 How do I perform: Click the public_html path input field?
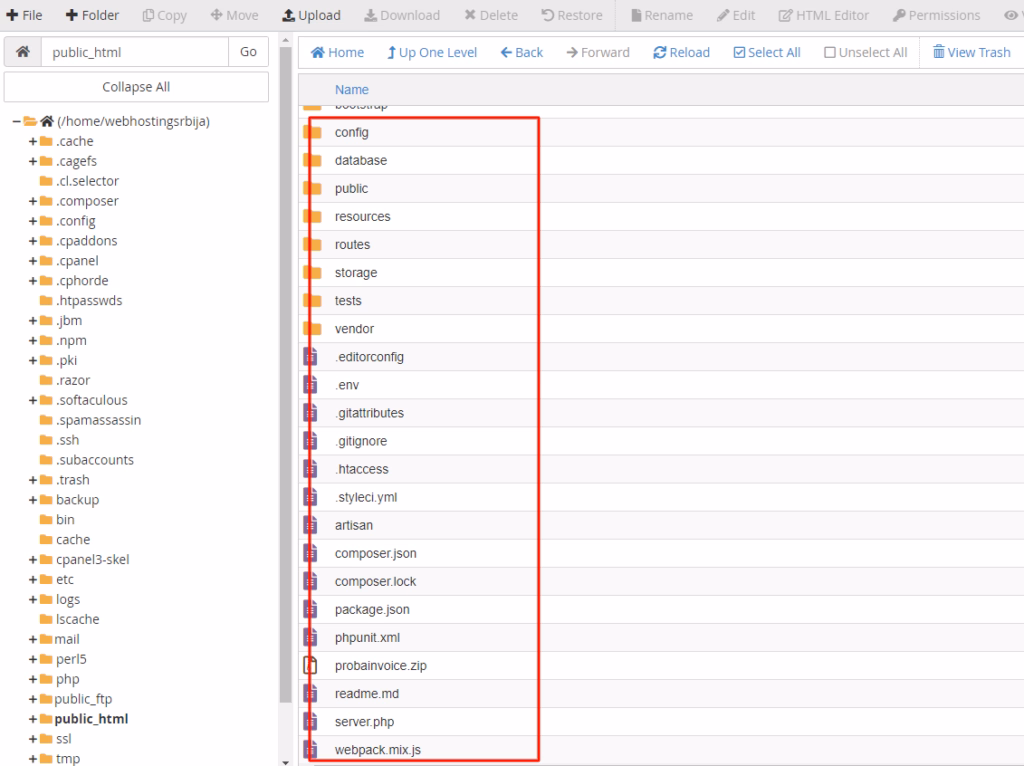(x=135, y=52)
